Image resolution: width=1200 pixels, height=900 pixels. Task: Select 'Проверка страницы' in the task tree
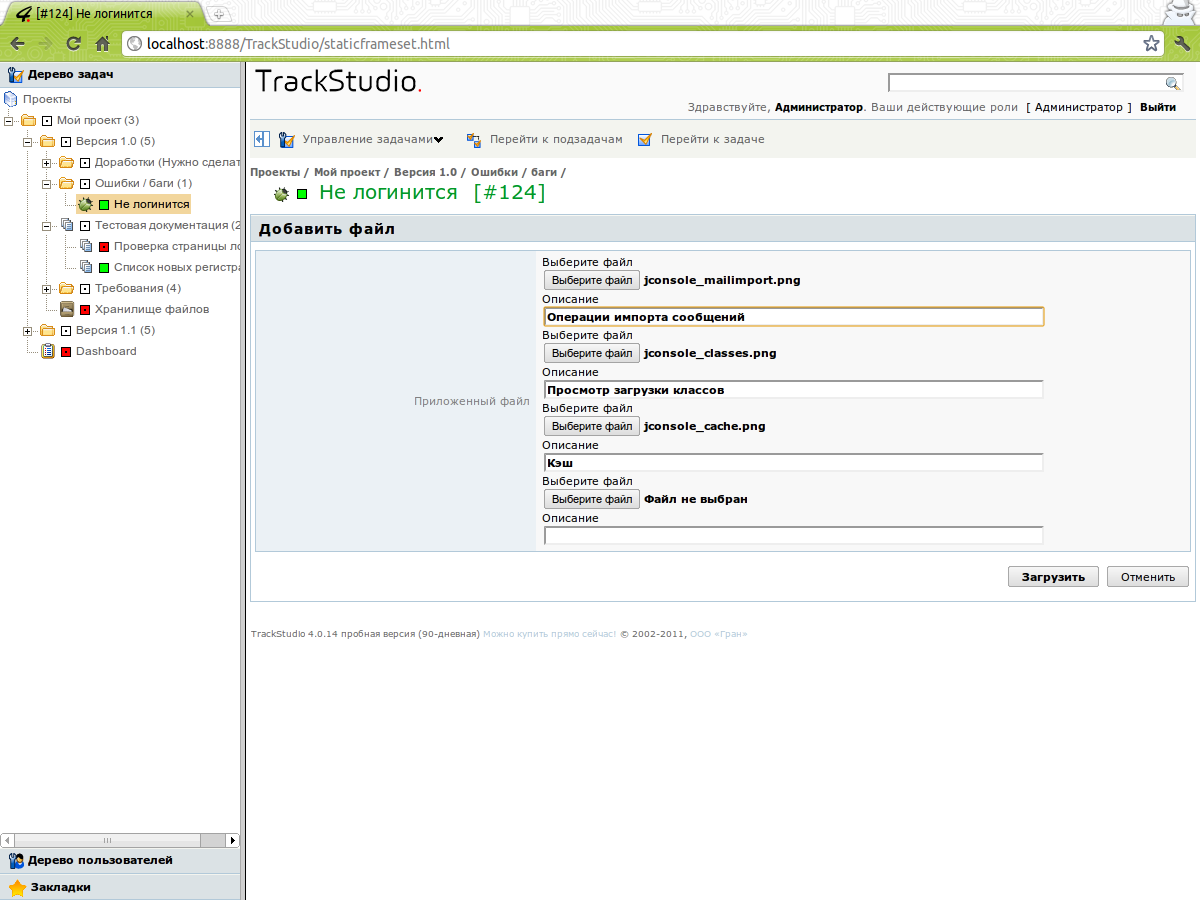(x=177, y=246)
